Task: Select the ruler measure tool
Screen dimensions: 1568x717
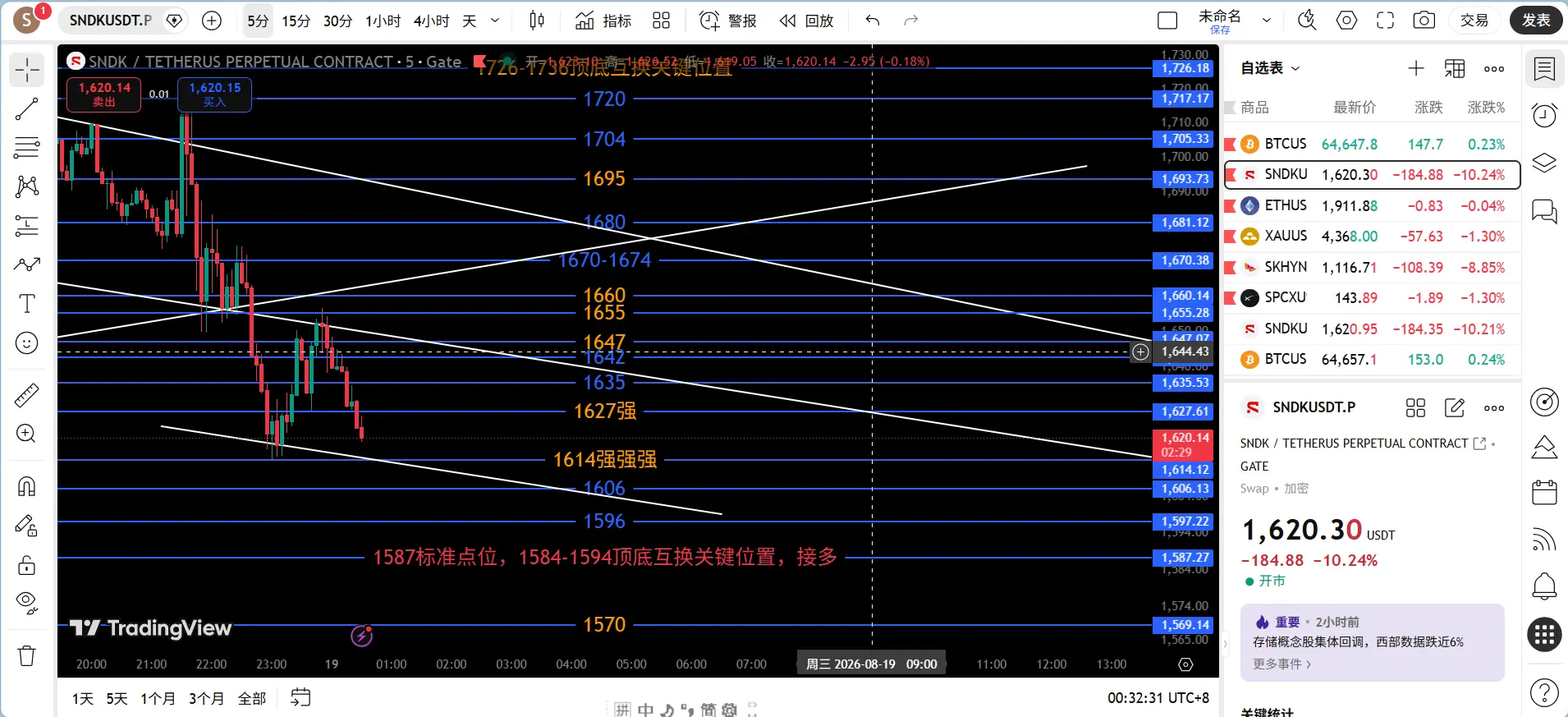Action: click(x=27, y=395)
